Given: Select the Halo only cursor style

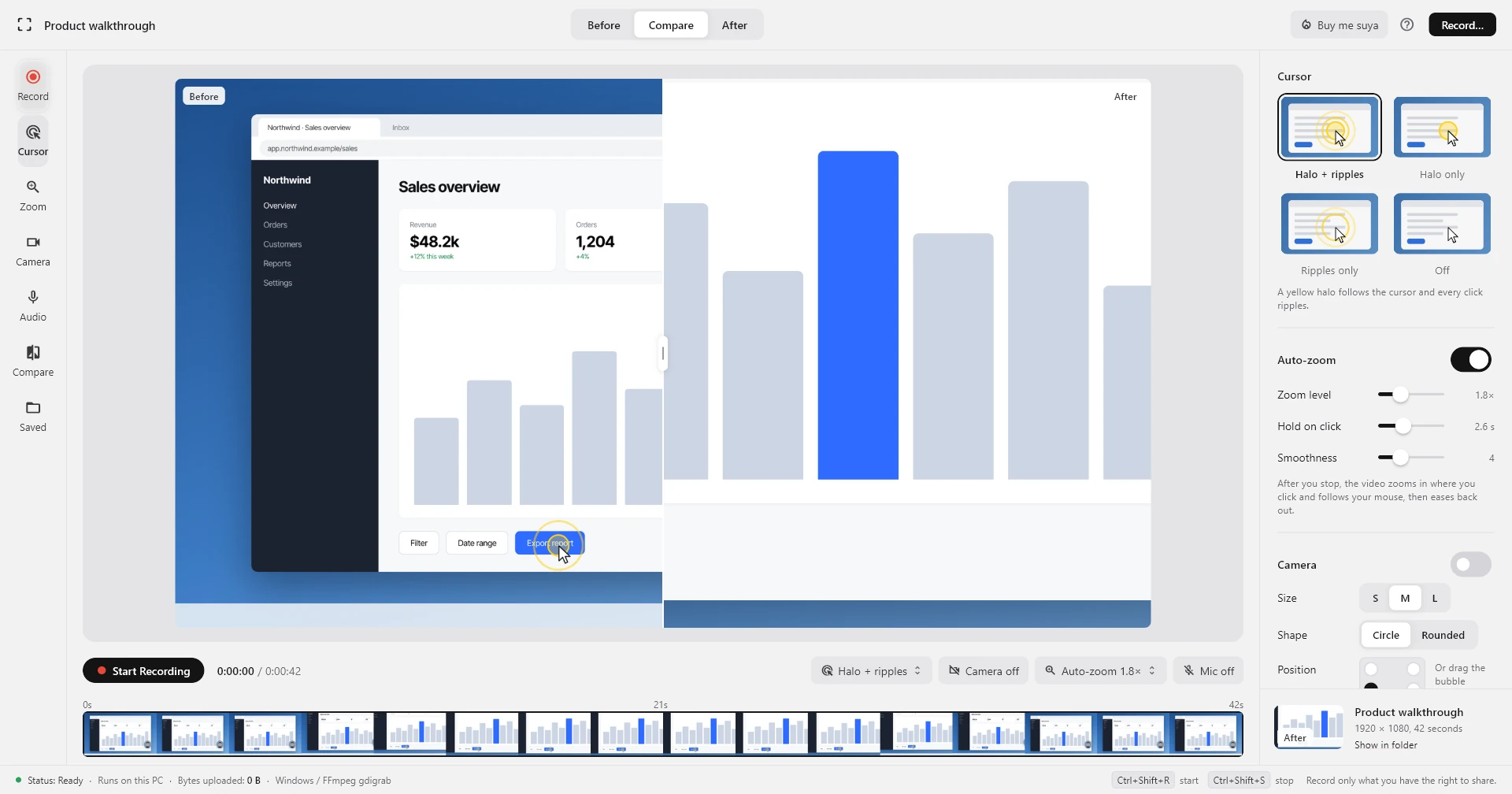Looking at the screenshot, I should [x=1442, y=127].
